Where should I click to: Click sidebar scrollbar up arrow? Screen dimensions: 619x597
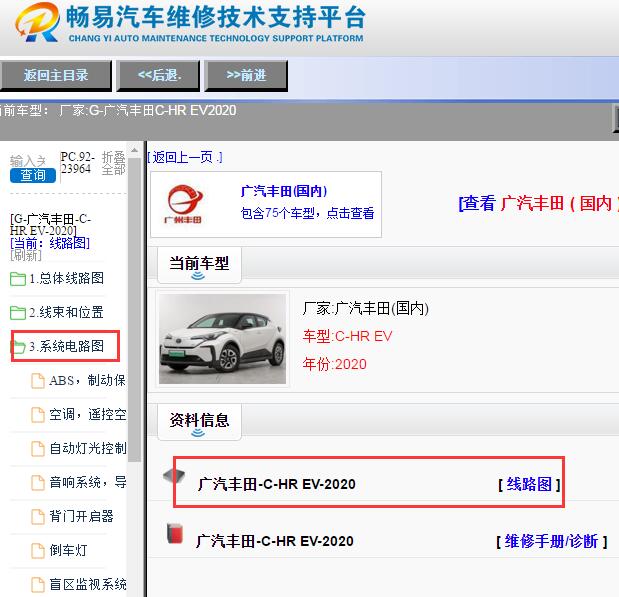pyautogui.click(x=134, y=150)
